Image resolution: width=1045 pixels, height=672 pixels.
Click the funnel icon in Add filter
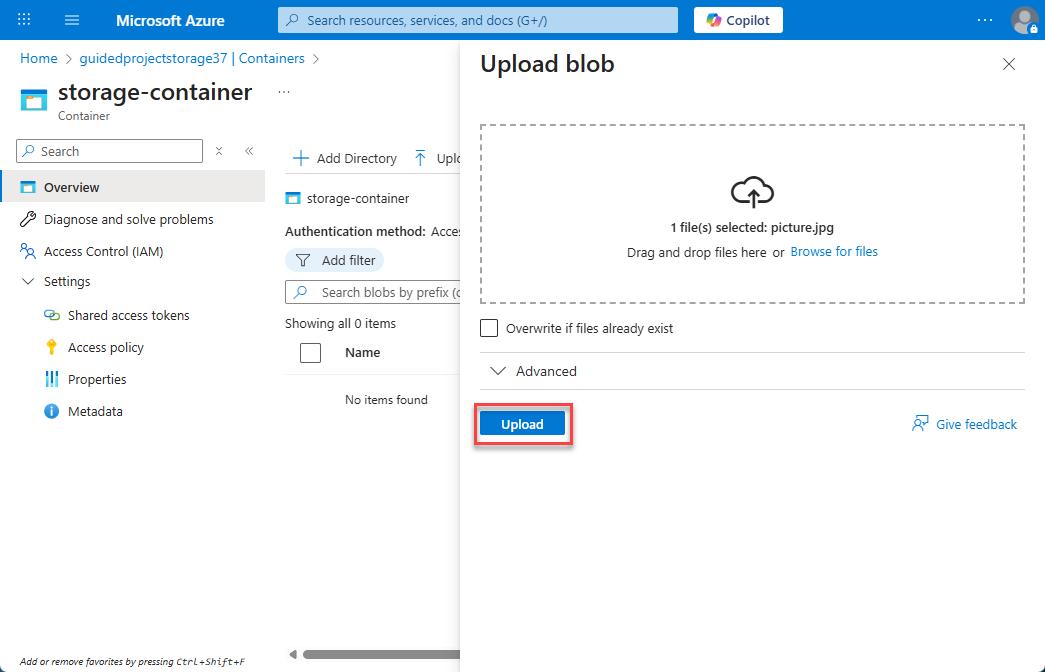303,260
